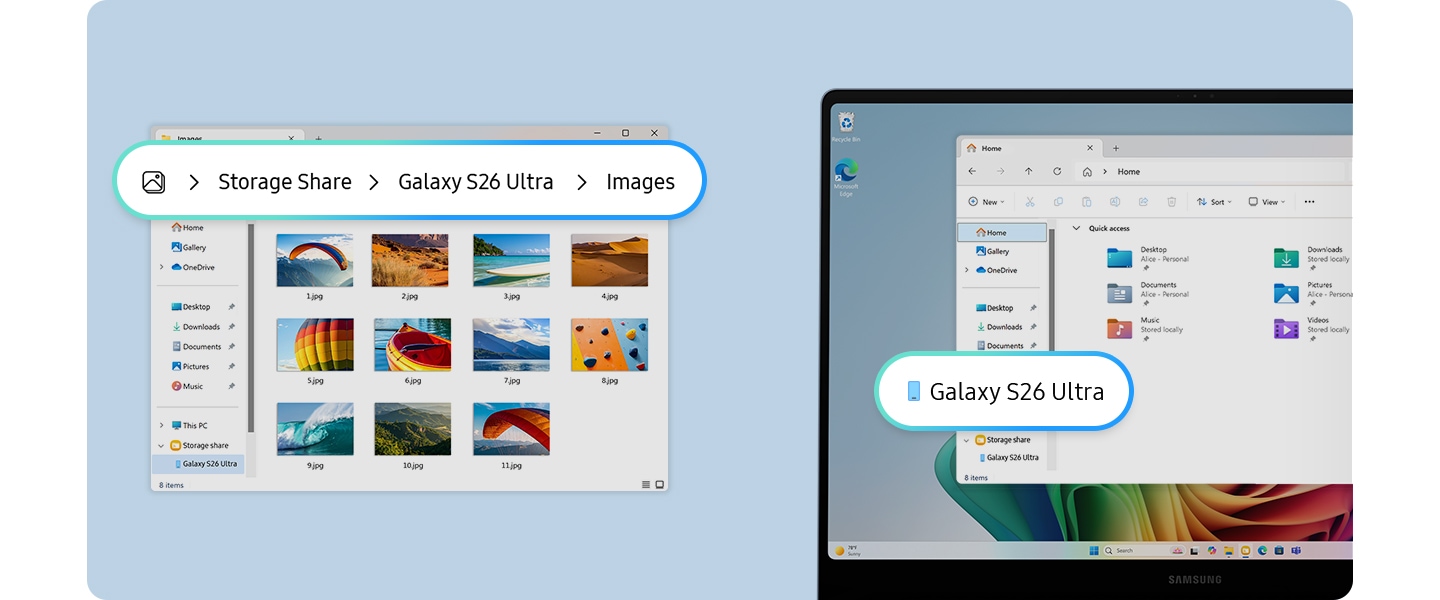Close the Images tab in the left window
The width and height of the screenshot is (1440, 600).
291,138
